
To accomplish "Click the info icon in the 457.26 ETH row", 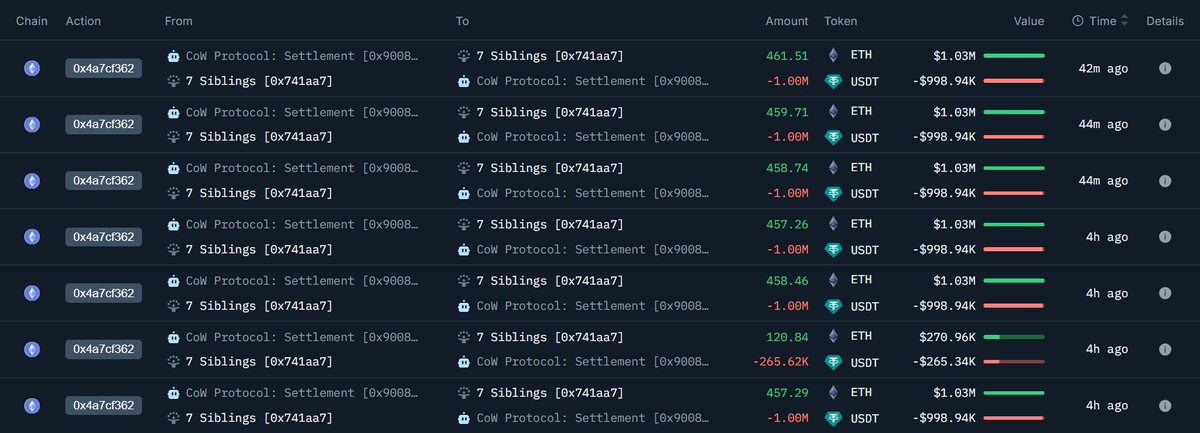I will pyautogui.click(x=1165, y=237).
